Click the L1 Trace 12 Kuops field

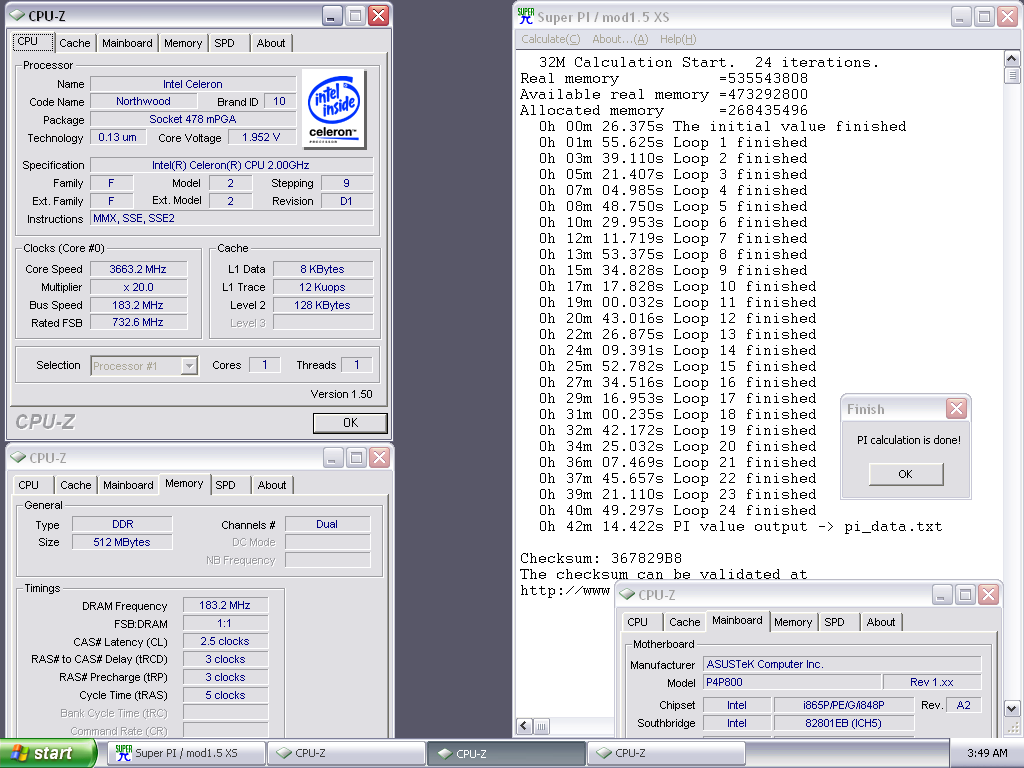click(323, 287)
